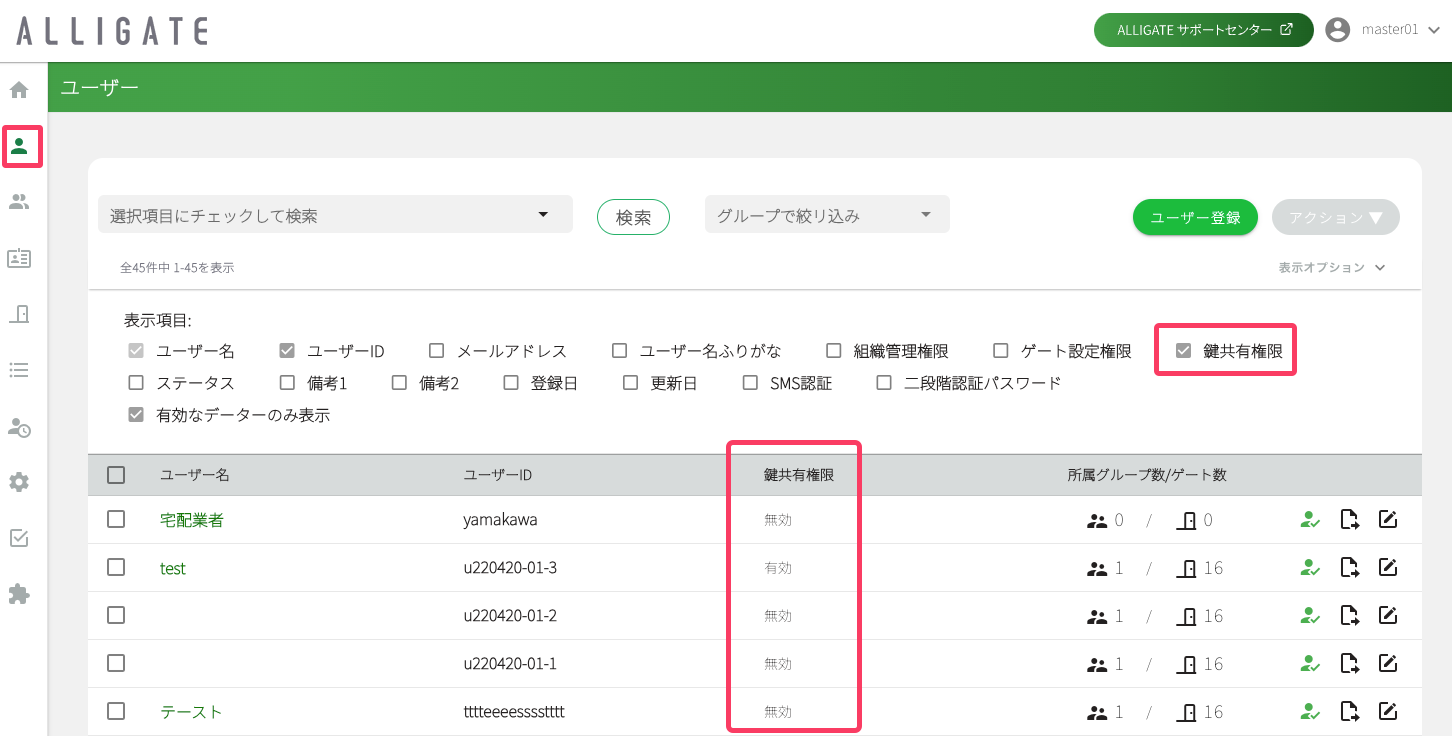Open the groups icon in sidebar

click(19, 202)
